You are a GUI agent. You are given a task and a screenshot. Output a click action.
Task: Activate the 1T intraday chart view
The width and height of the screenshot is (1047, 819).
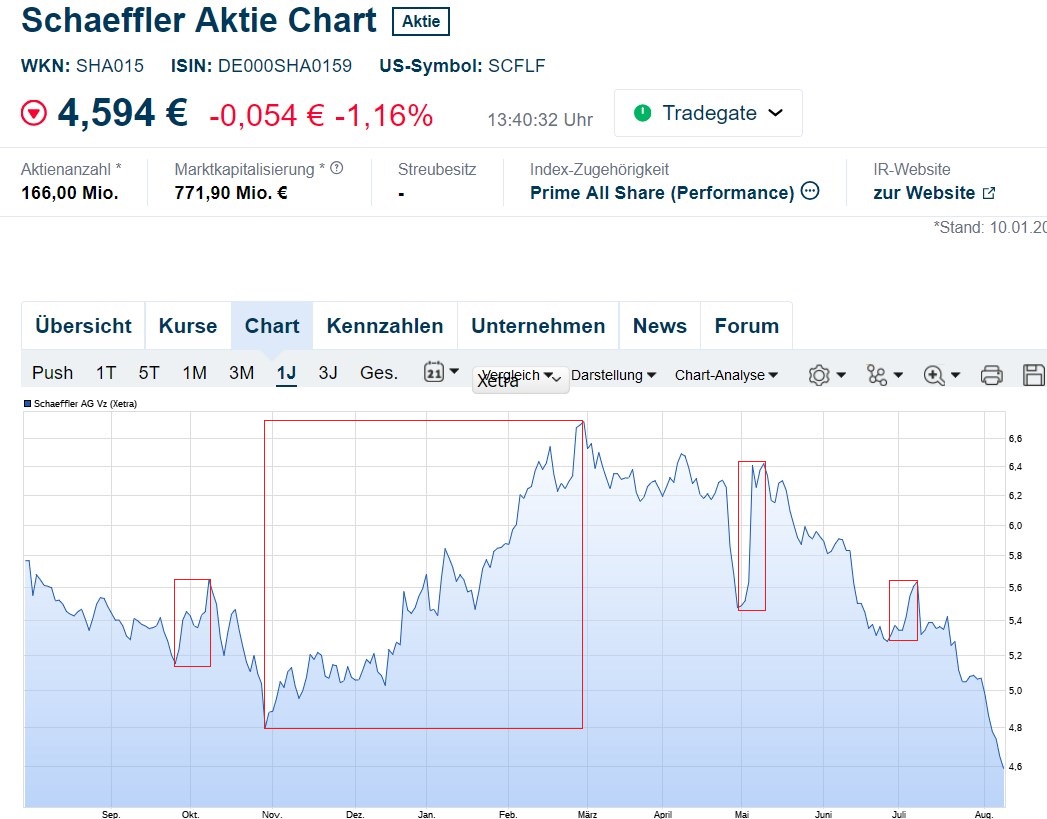click(105, 372)
